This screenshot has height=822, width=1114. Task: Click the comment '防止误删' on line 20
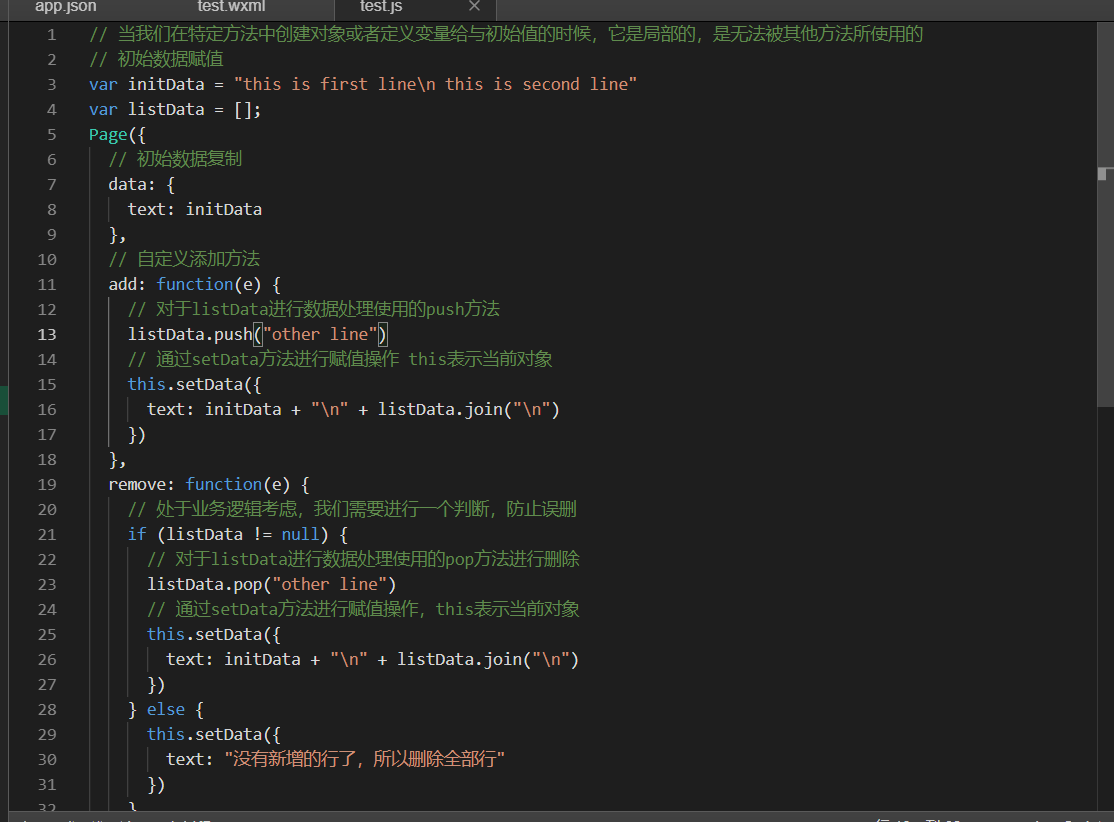[541, 509]
